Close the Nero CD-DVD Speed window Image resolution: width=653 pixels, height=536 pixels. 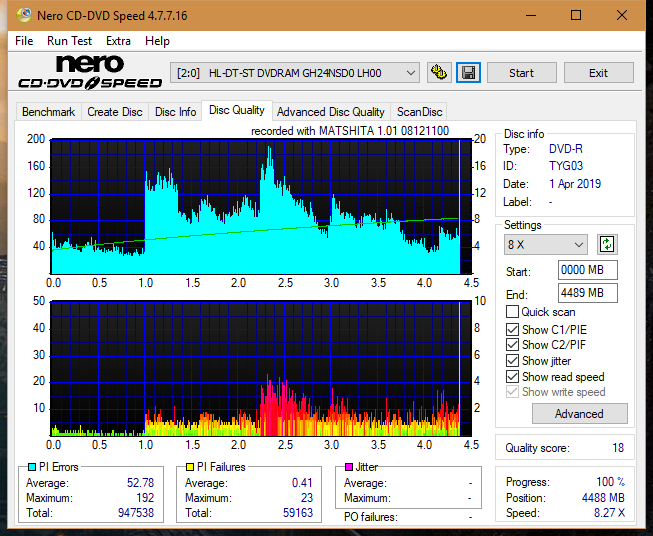click(x=622, y=15)
